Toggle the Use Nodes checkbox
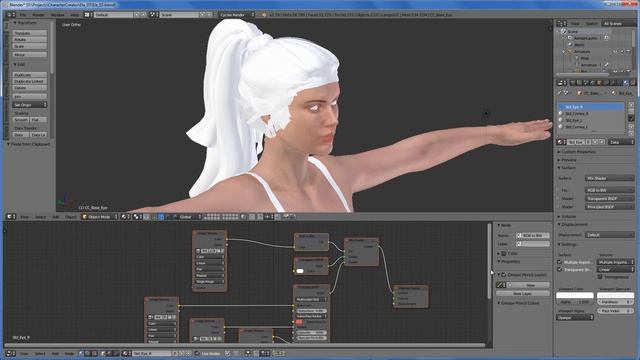 (198, 353)
